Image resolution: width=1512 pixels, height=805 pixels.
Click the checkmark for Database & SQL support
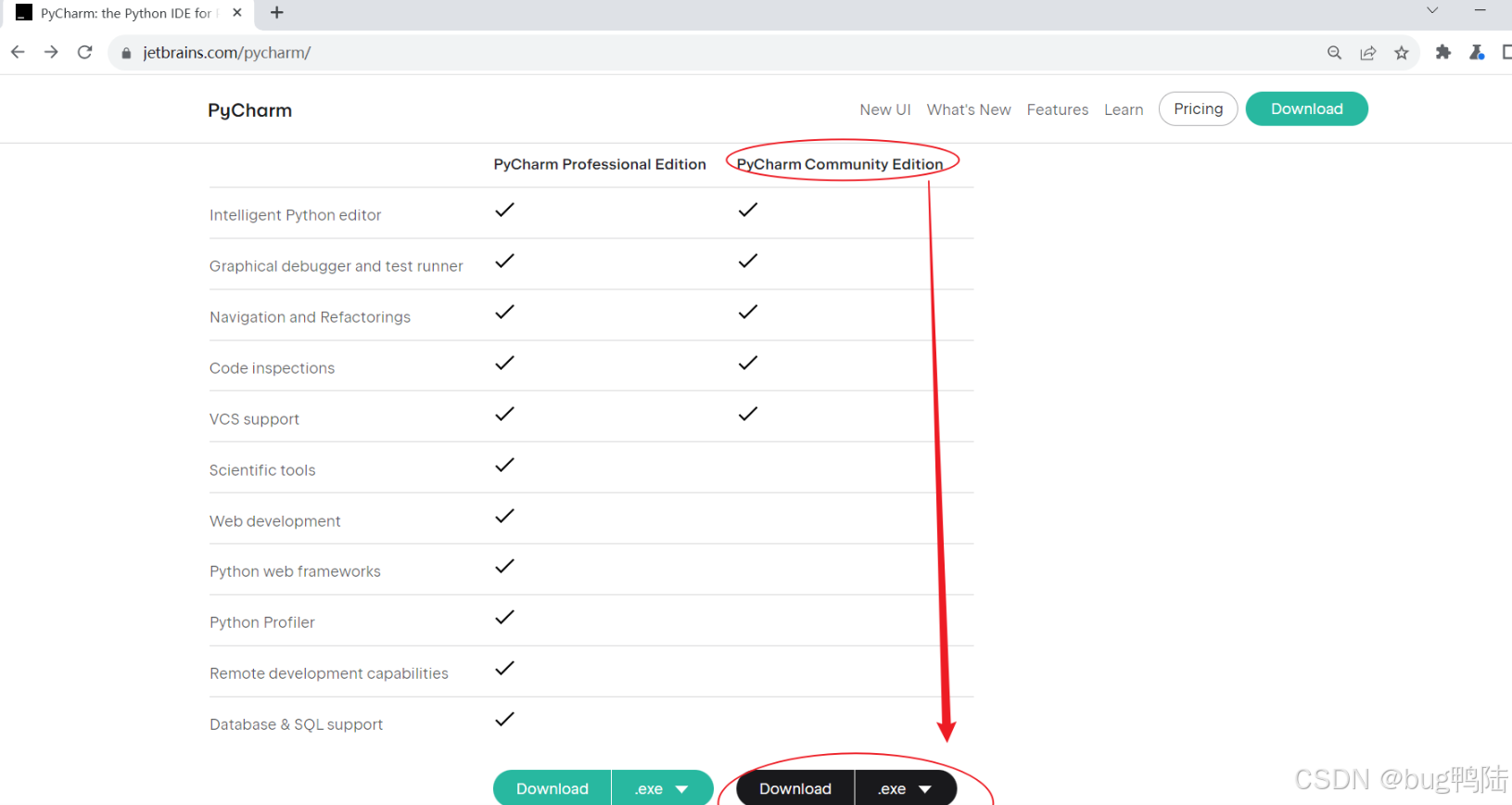click(x=504, y=719)
